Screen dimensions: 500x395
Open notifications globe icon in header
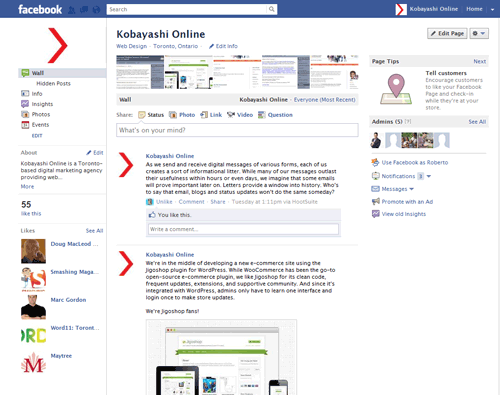[96, 10]
